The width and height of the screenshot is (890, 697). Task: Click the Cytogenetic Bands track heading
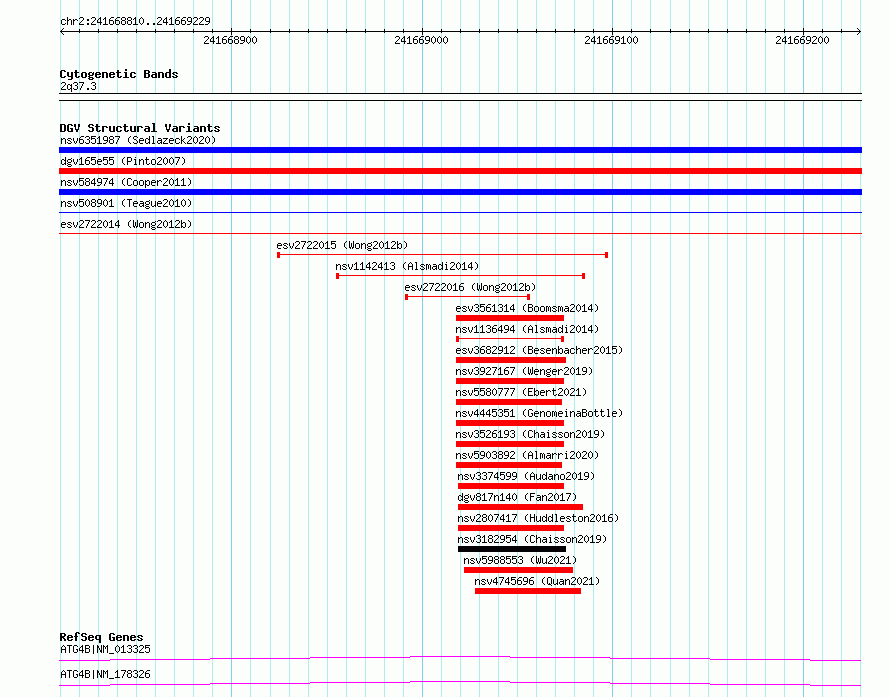pyautogui.click(x=119, y=74)
